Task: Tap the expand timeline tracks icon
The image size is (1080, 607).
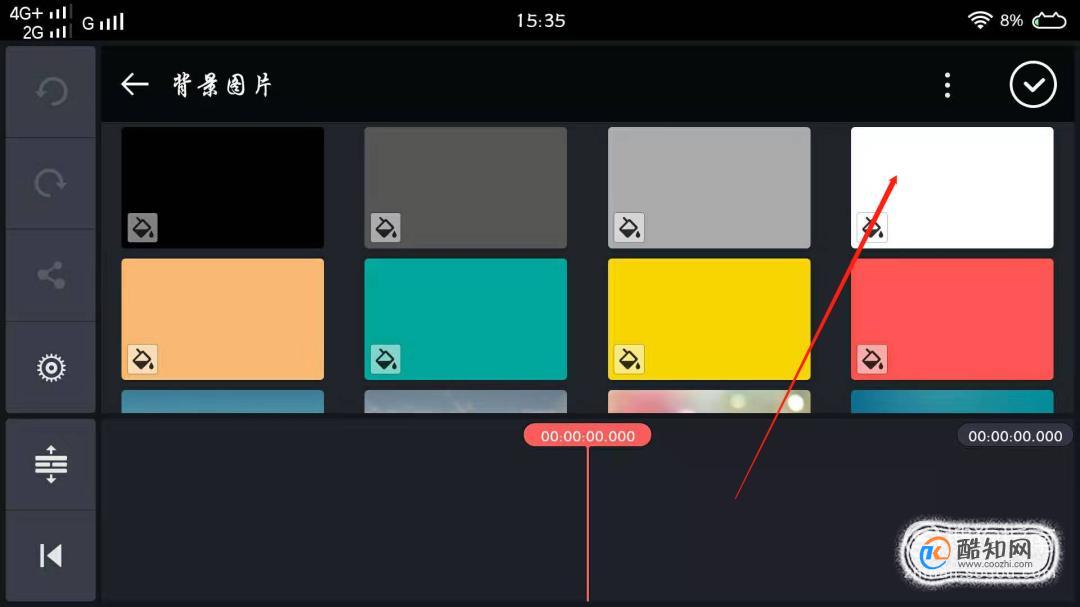Action: (51, 464)
